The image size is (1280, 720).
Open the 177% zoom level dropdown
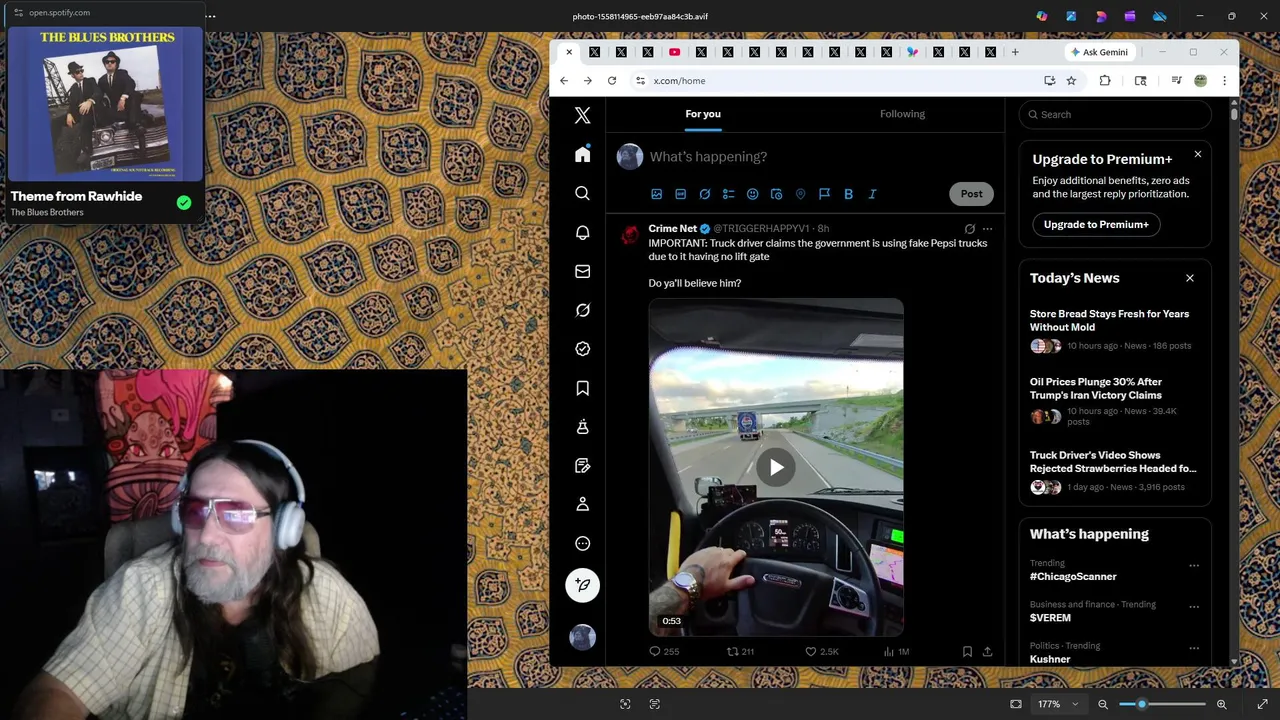point(1059,704)
